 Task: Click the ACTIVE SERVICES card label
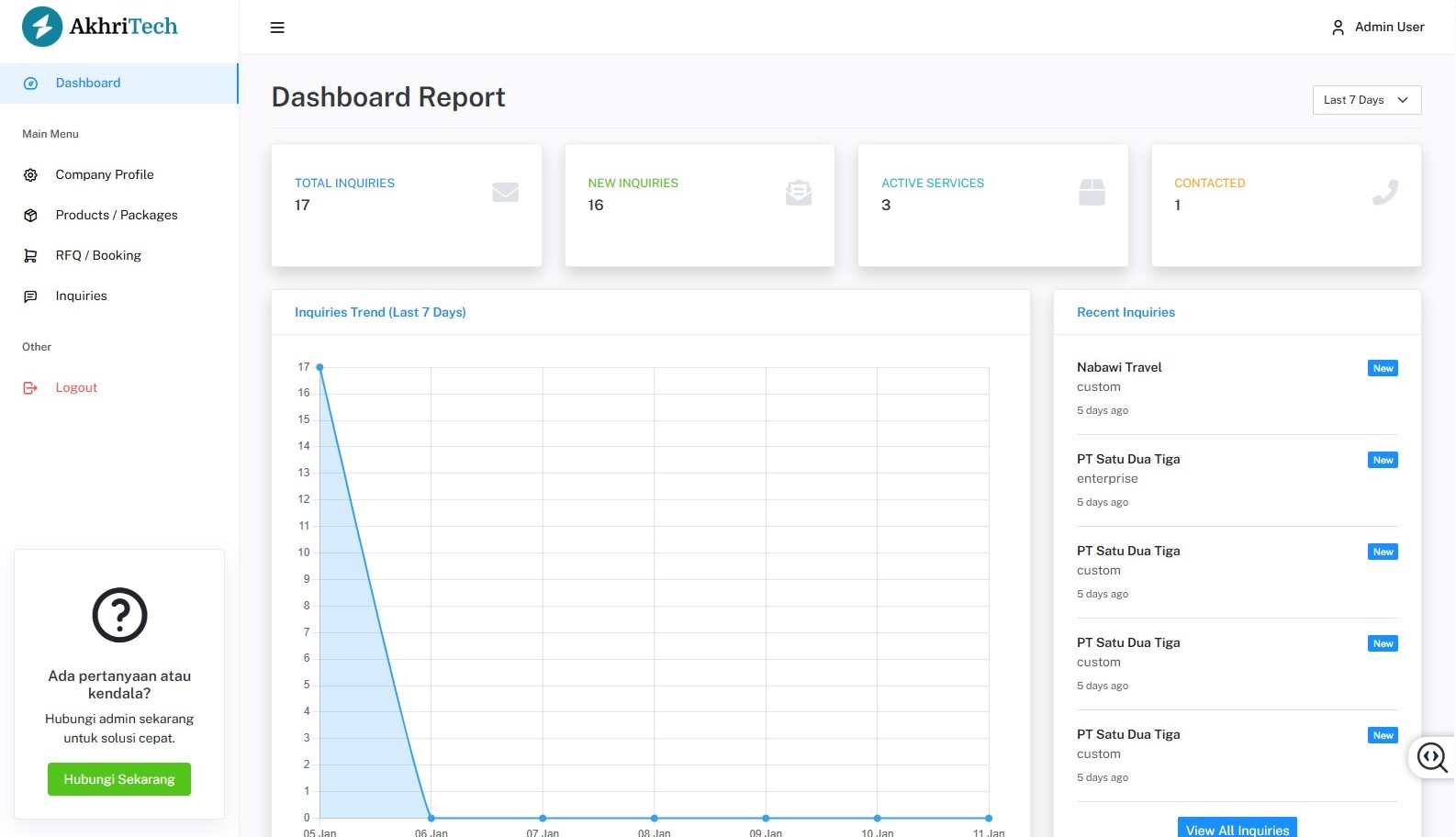(933, 184)
